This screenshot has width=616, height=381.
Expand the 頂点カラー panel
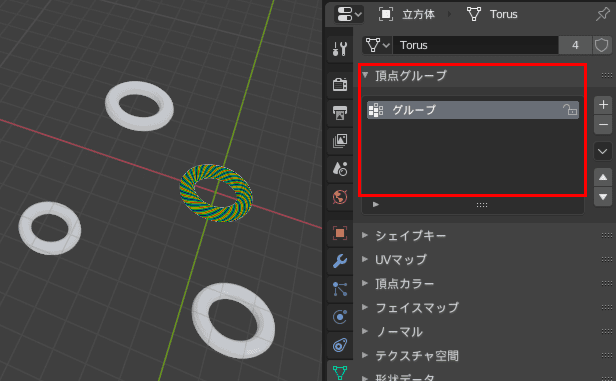(365, 283)
